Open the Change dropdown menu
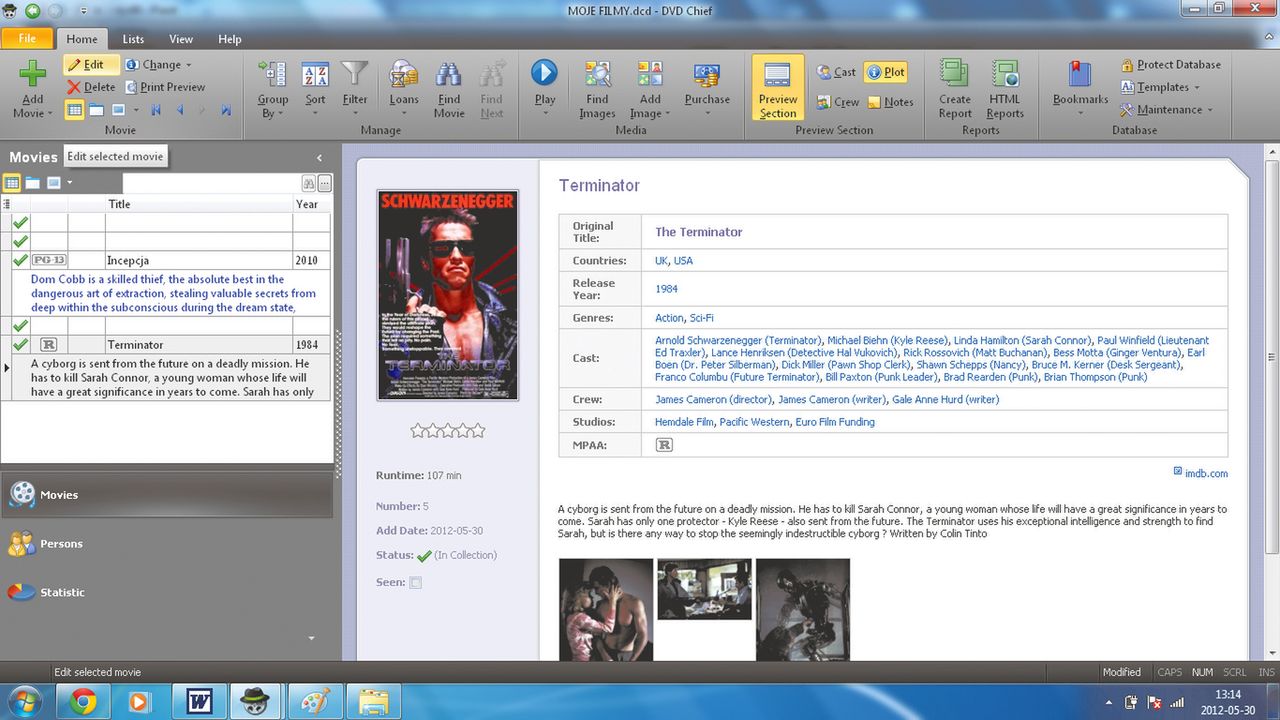 pyautogui.click(x=159, y=64)
